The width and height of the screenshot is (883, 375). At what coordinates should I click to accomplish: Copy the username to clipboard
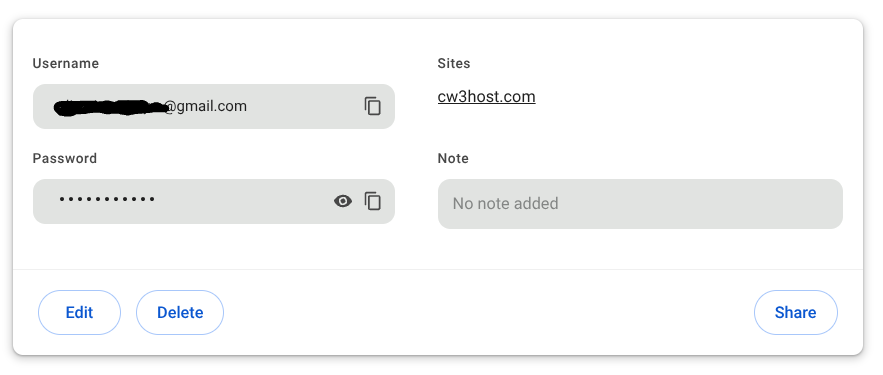click(372, 106)
